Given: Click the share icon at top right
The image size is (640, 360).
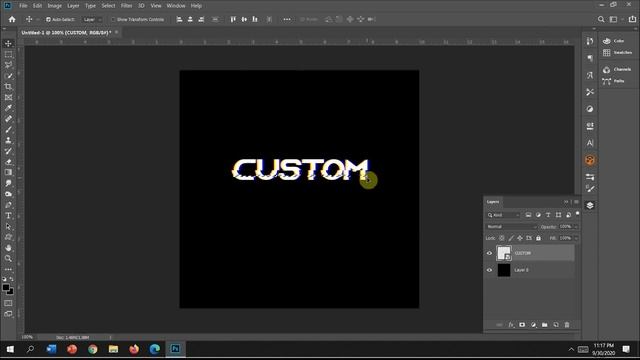Looking at the screenshot, I should pos(632,19).
